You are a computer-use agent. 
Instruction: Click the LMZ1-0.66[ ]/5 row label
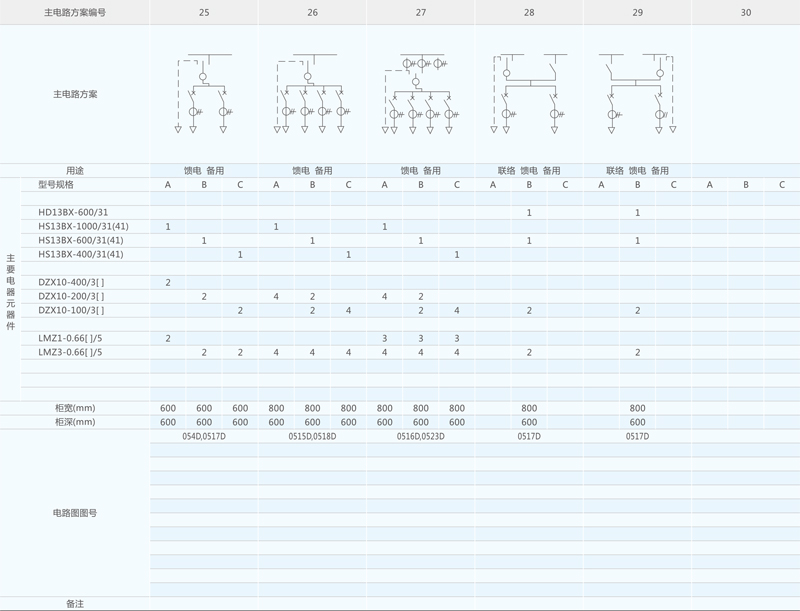tap(70, 339)
